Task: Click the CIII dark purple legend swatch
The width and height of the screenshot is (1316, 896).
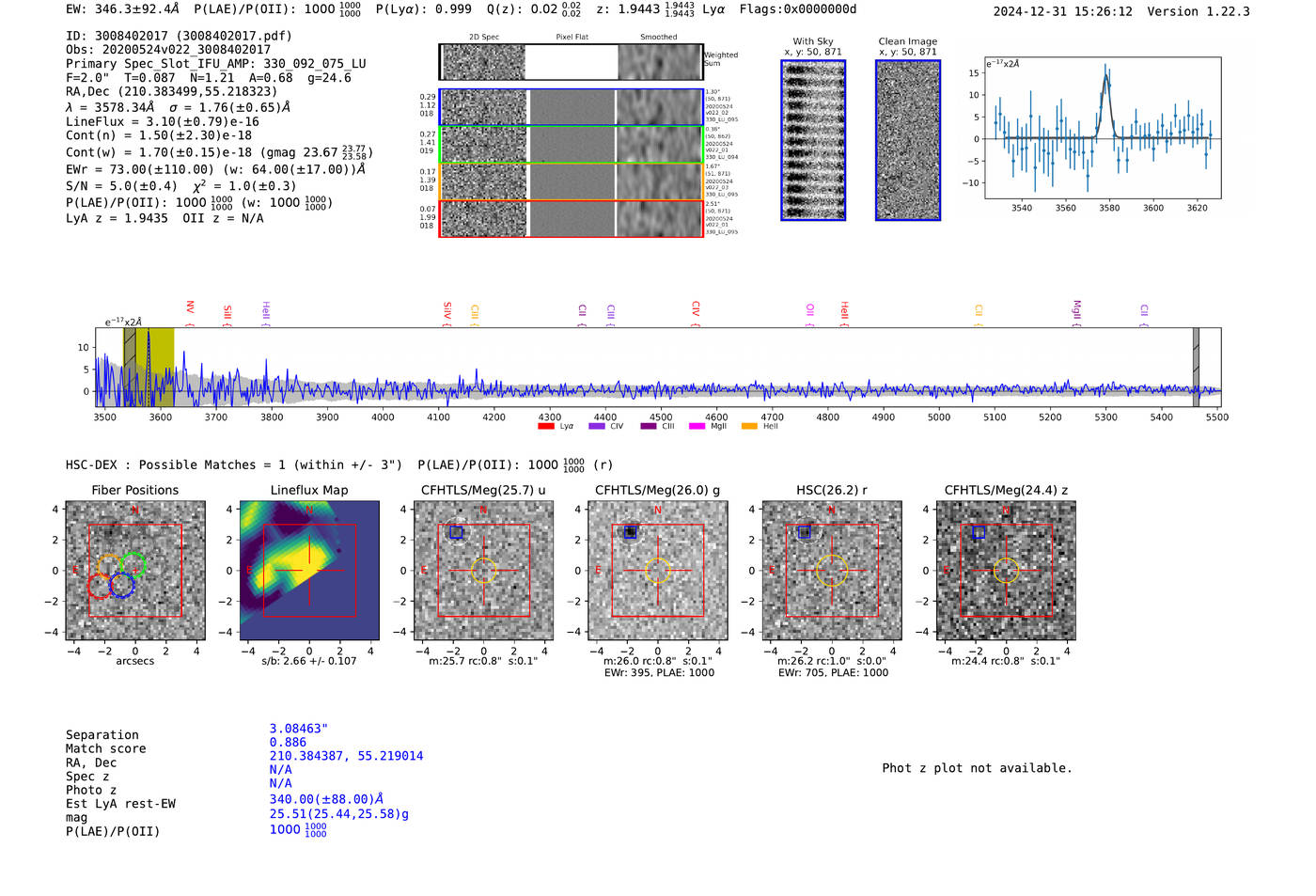Action: coord(649,426)
